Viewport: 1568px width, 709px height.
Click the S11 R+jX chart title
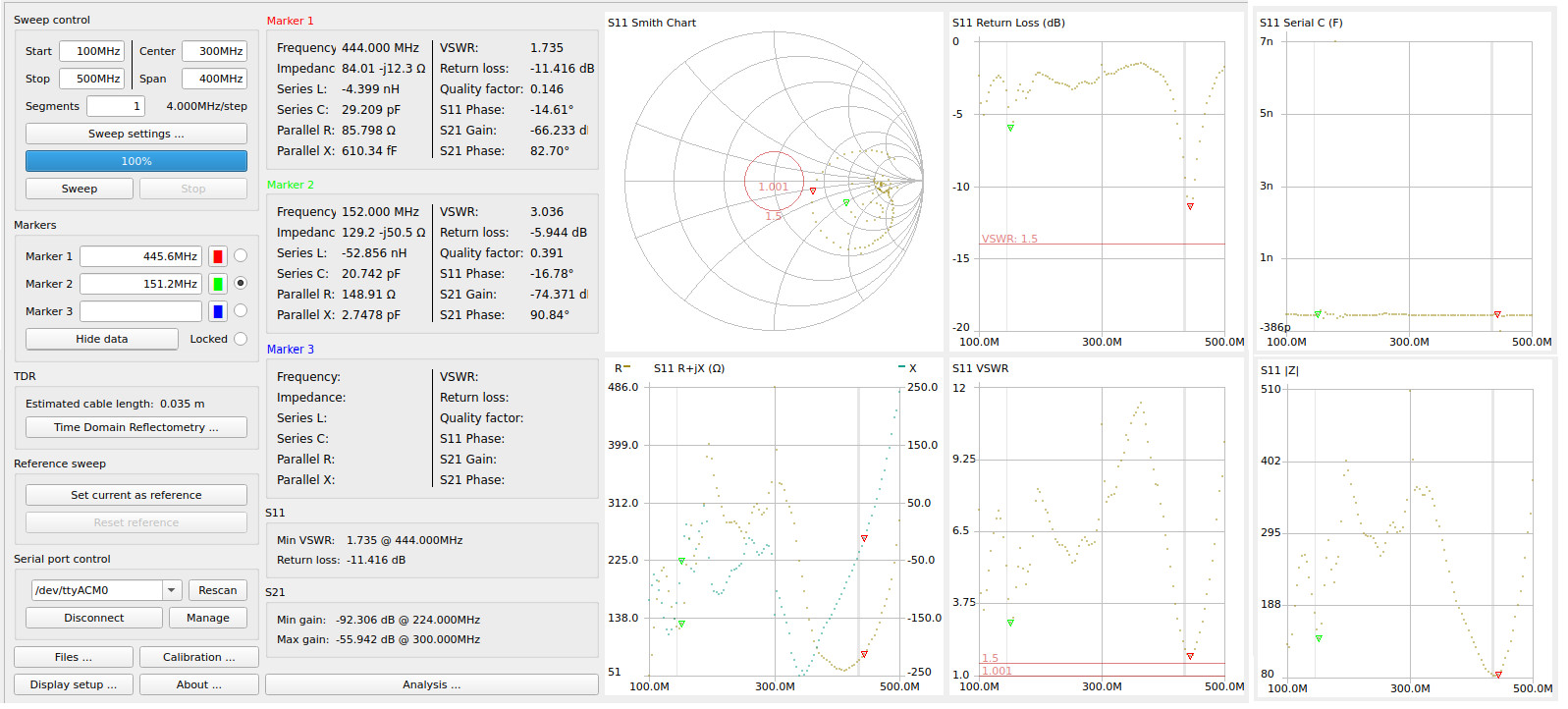pyautogui.click(x=689, y=368)
